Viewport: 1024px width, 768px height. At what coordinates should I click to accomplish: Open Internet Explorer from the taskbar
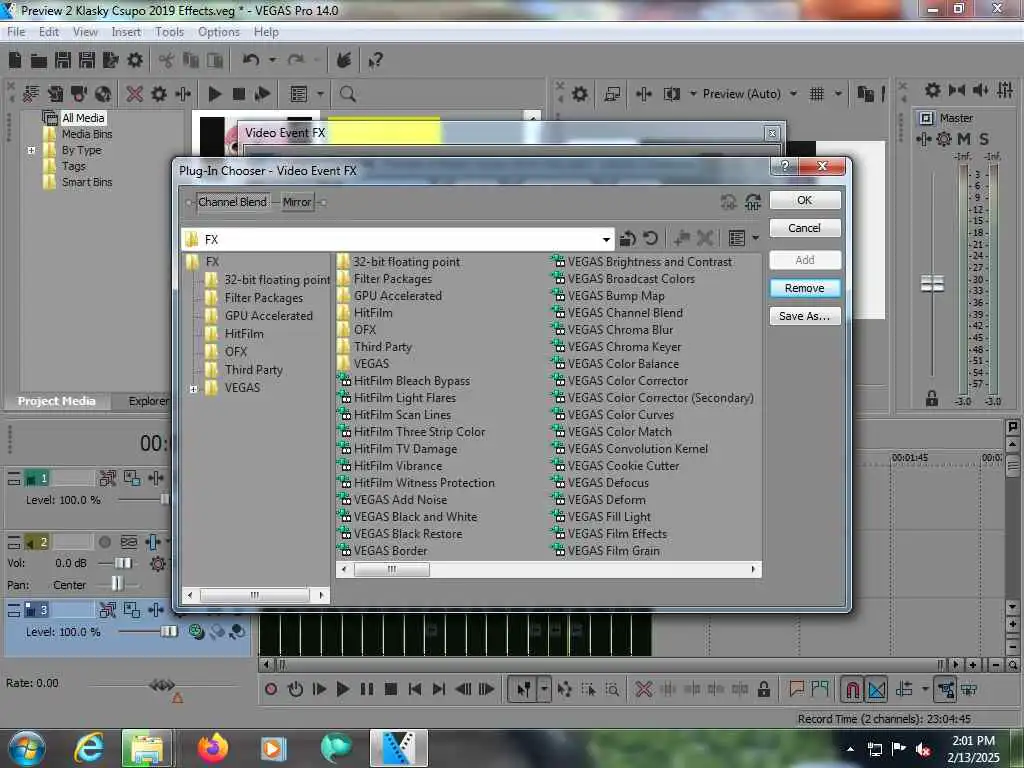[x=89, y=748]
